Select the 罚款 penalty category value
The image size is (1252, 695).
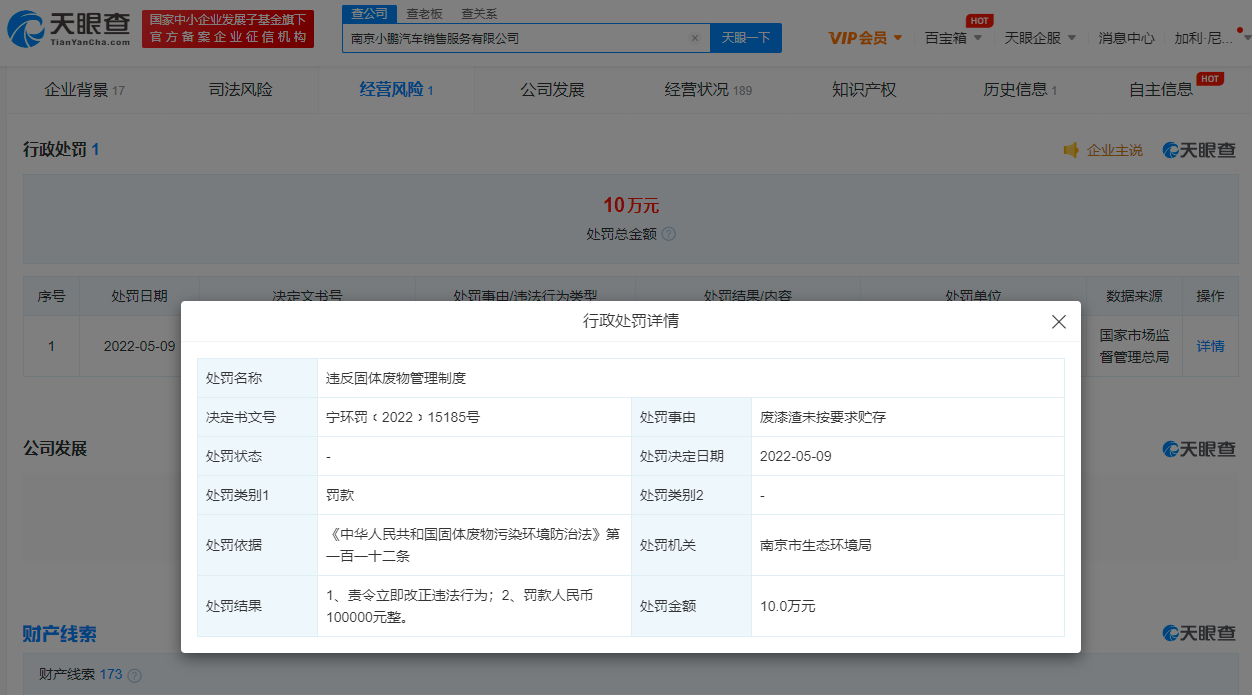[x=340, y=495]
